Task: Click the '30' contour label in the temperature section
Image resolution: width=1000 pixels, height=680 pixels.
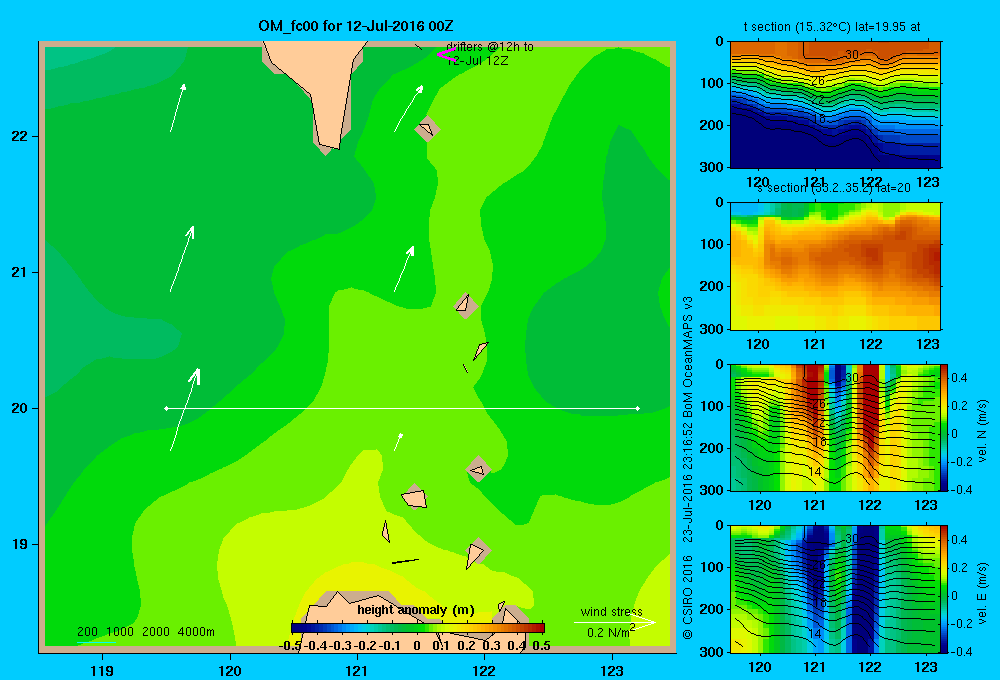Action: 851,55
